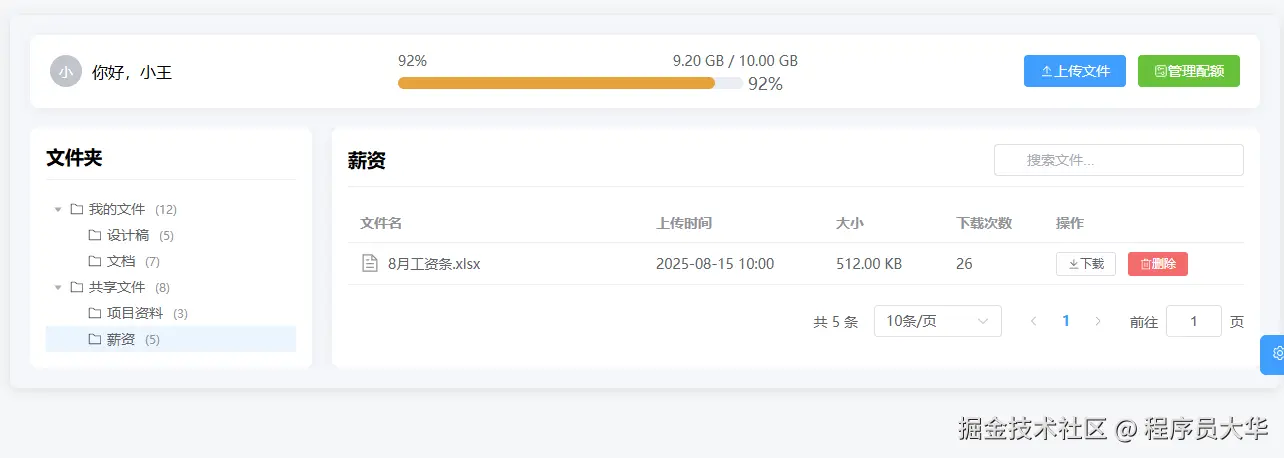1284x458 pixels.
Task: Click the 我的文件 folder icon
Action: coord(77,209)
